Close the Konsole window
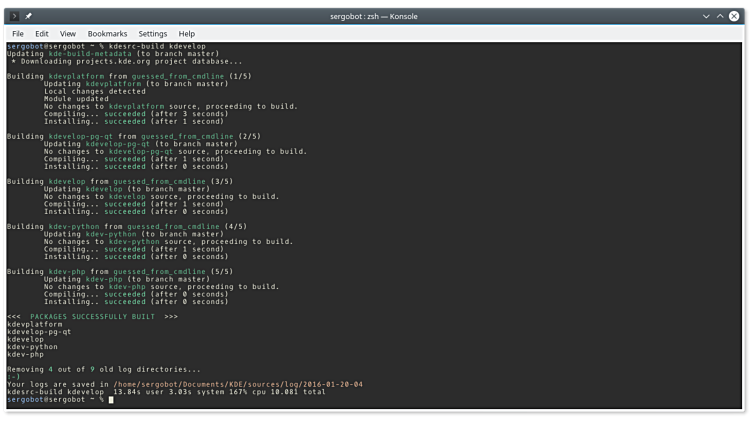The image size is (752, 423). (736, 16)
